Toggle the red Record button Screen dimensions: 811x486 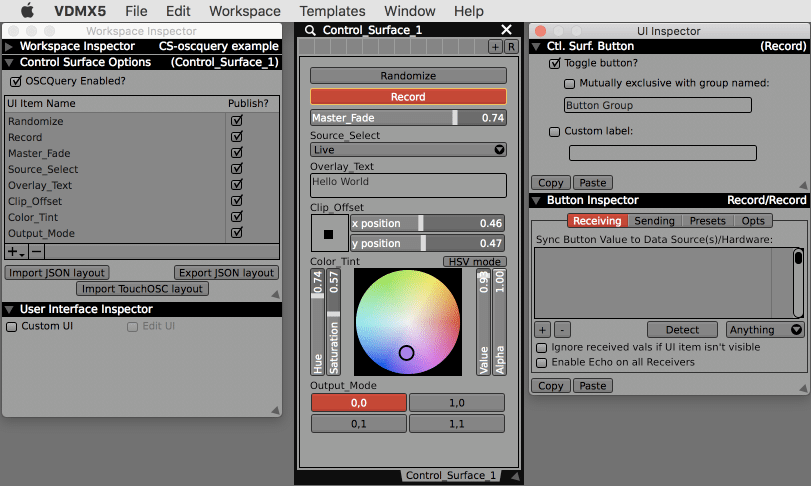click(x=408, y=97)
